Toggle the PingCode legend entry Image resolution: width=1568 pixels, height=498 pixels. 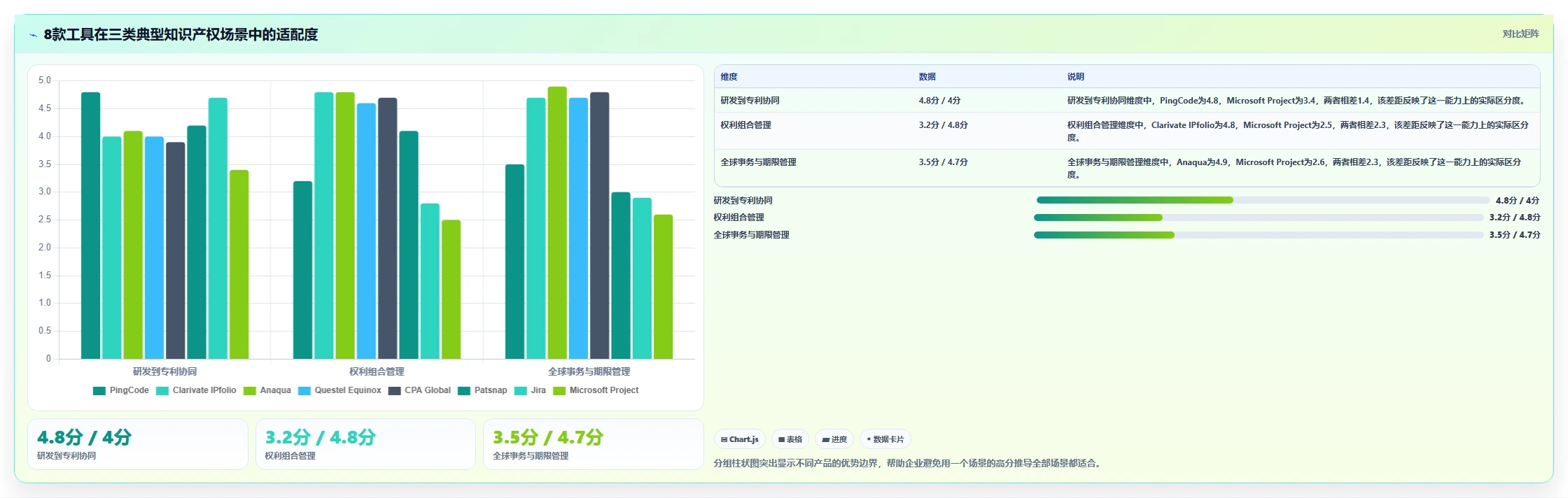pyautogui.click(x=121, y=390)
